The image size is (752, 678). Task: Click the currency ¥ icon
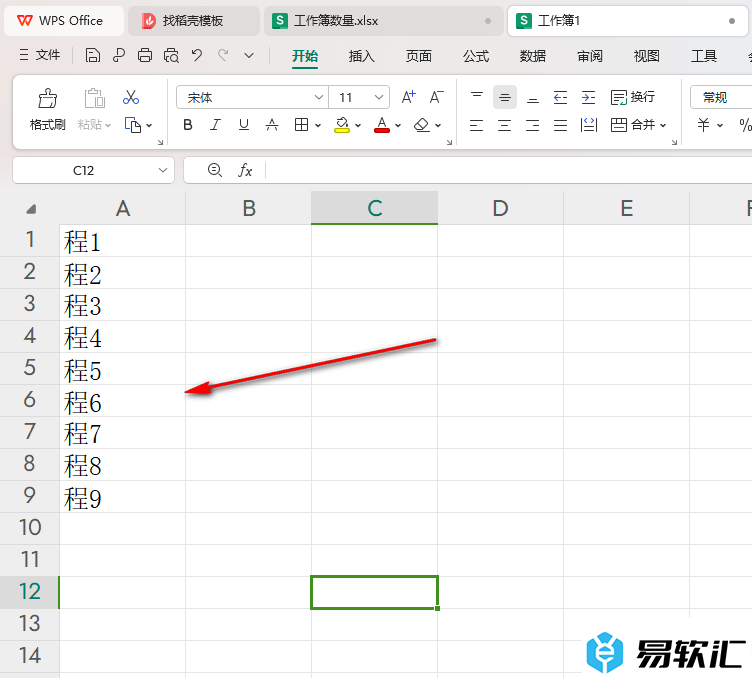point(703,125)
